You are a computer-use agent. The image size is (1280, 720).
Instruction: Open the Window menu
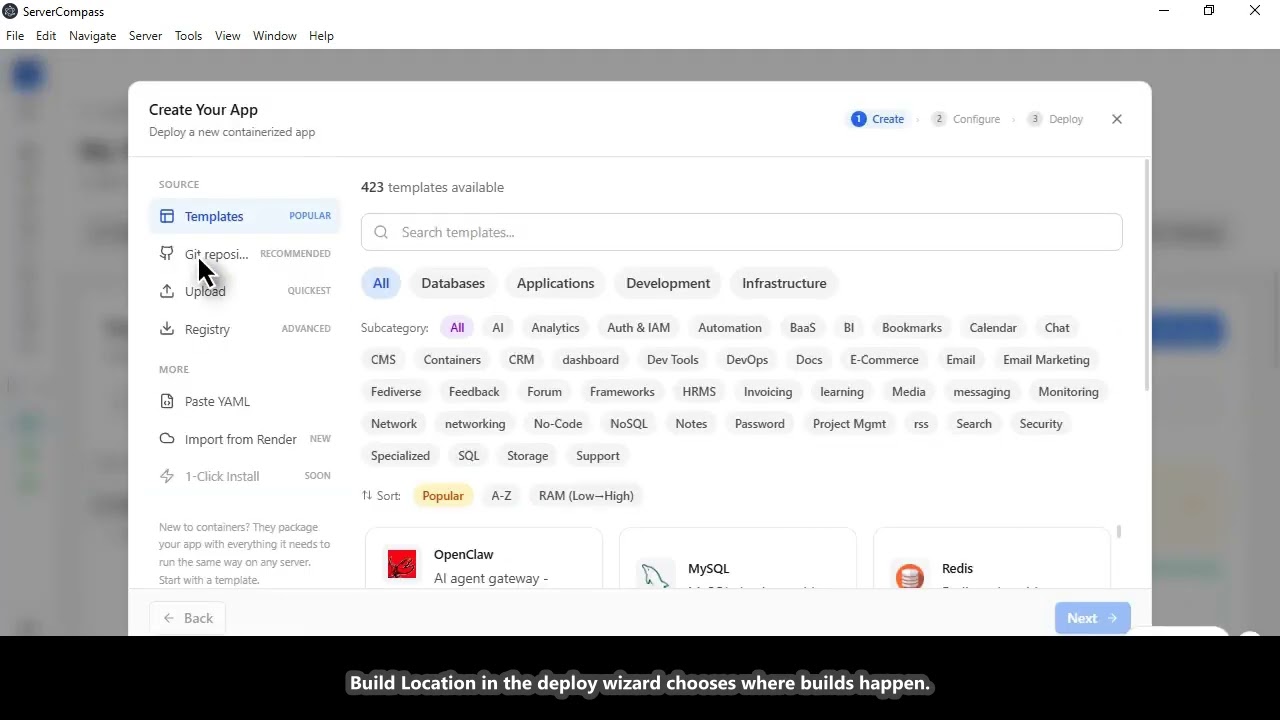[x=275, y=36]
